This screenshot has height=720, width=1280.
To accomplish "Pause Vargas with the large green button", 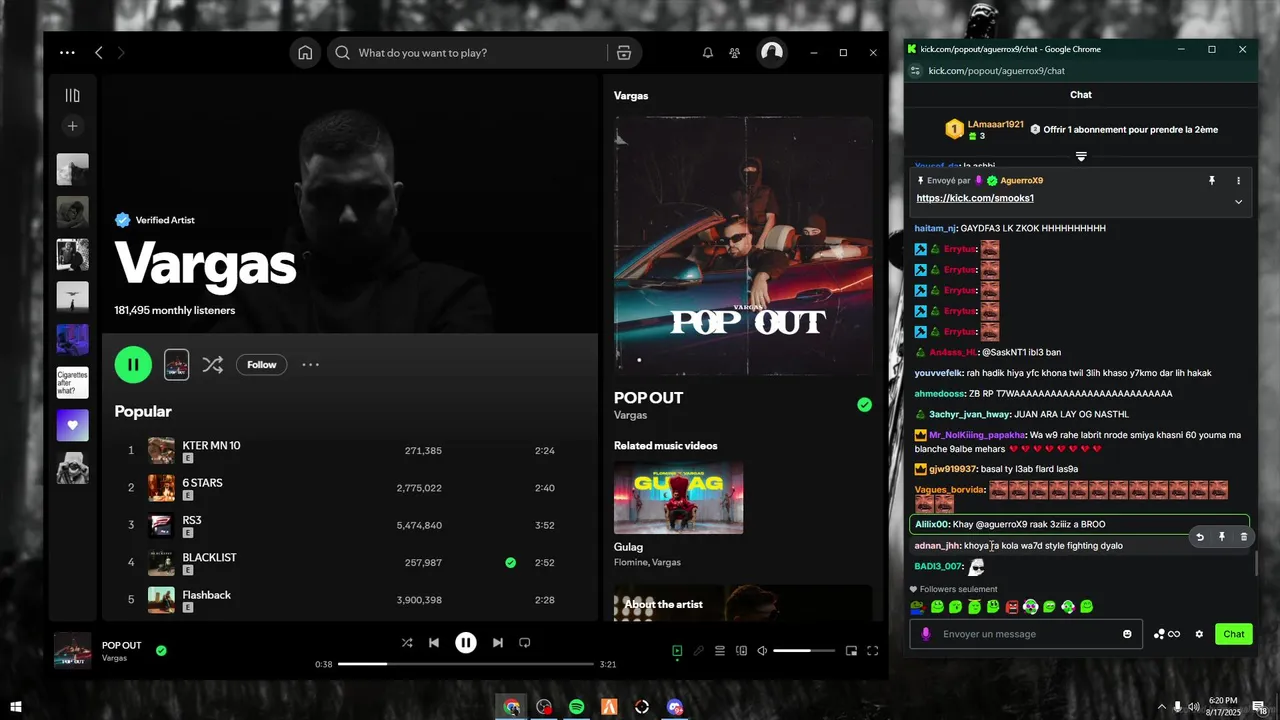I will pos(133,365).
